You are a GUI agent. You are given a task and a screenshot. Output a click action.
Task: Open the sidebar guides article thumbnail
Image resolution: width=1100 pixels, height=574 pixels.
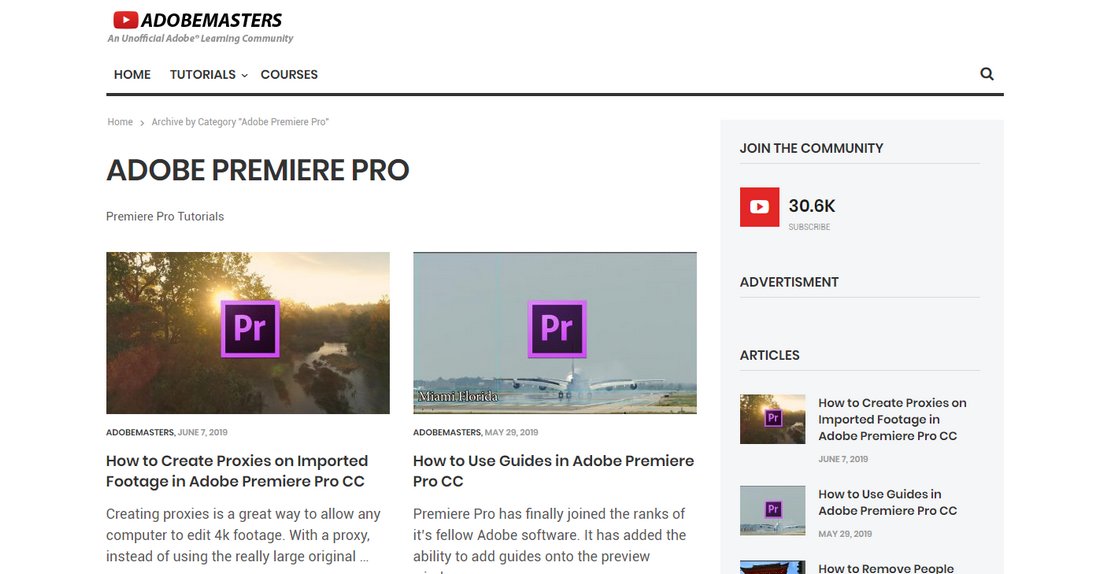point(772,510)
